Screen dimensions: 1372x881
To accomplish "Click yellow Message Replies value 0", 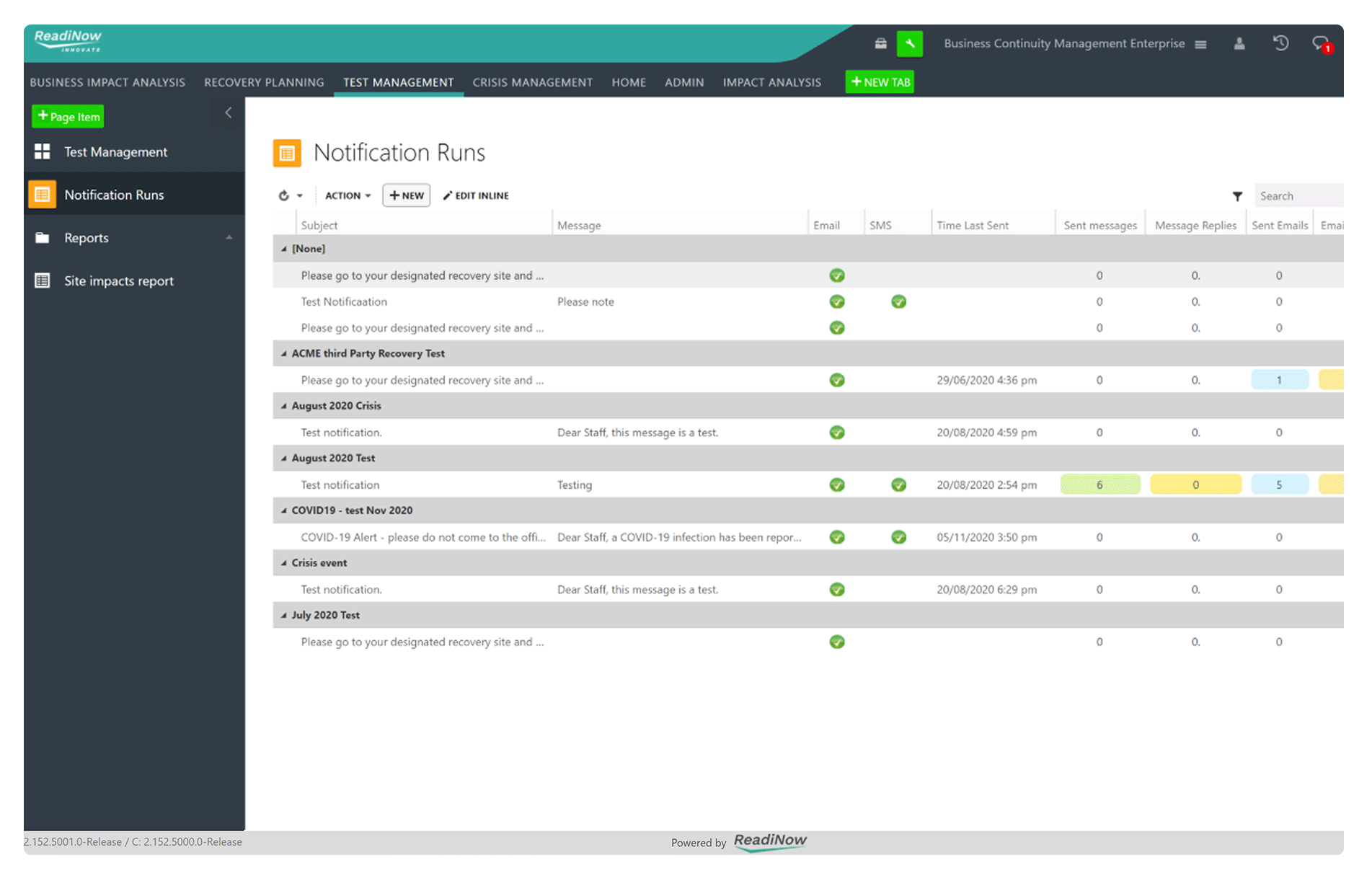I will point(1195,484).
